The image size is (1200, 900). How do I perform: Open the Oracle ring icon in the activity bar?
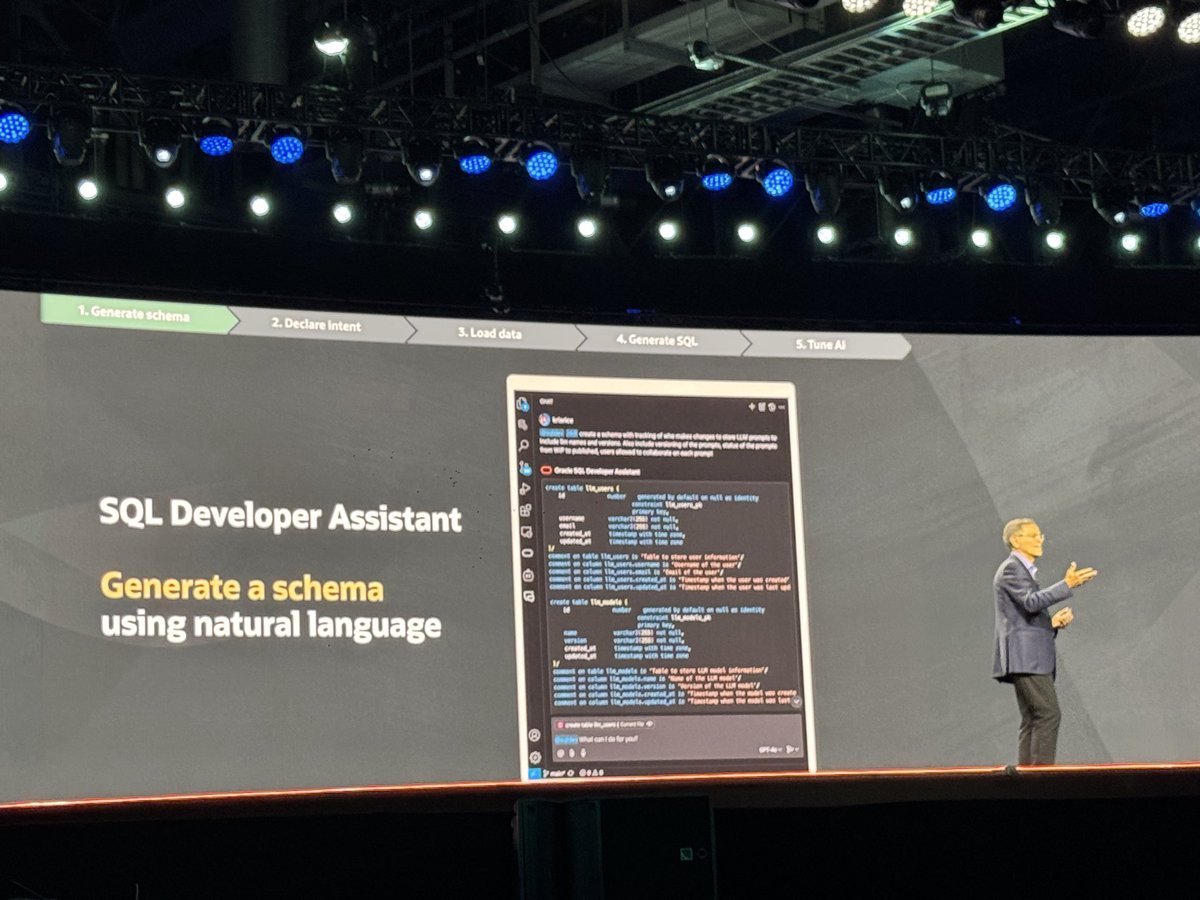pos(527,552)
